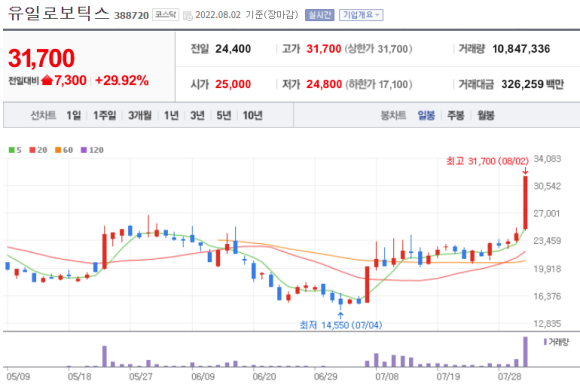Click the largest volume bar at chart end
This screenshot has width=580, height=387.
coord(525,351)
